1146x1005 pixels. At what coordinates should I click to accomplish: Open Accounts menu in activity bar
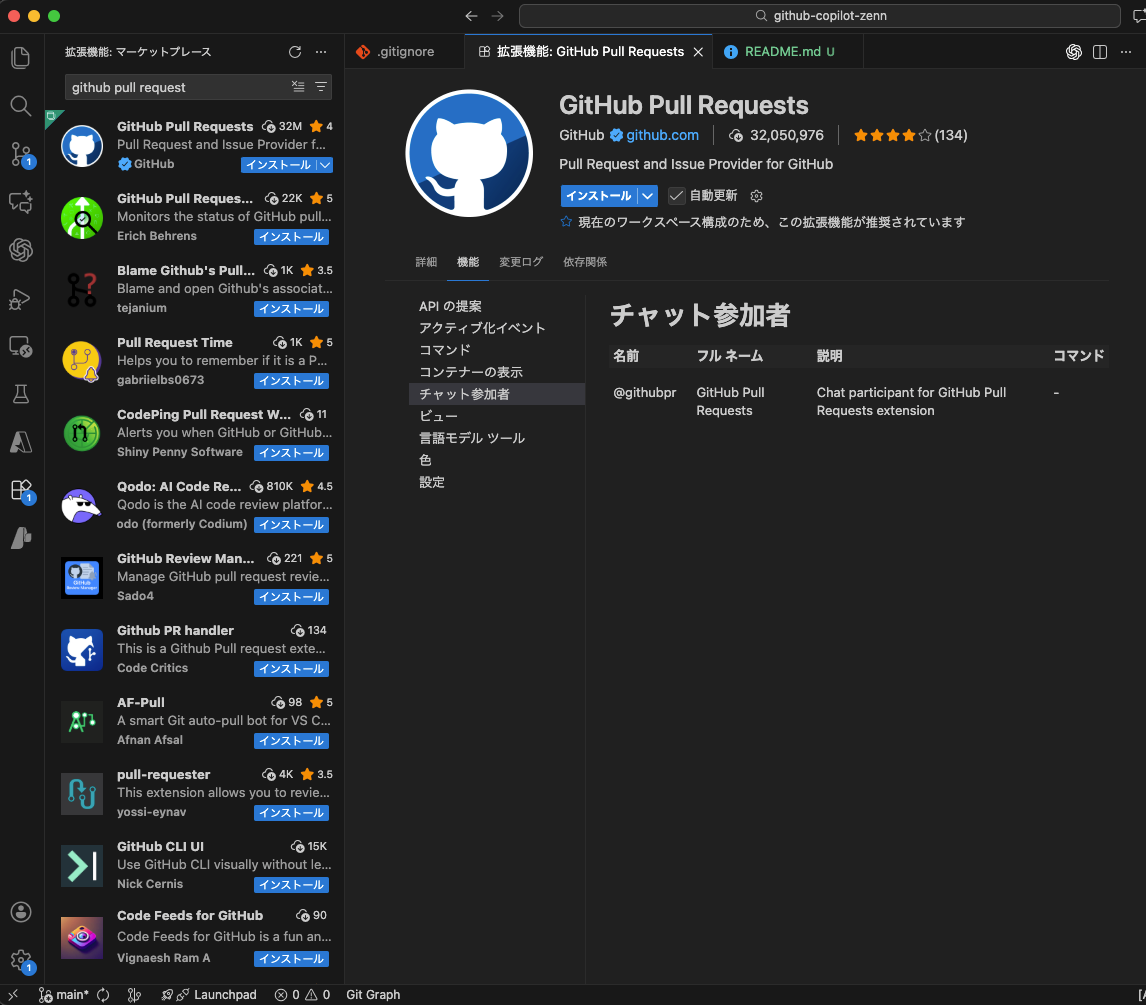click(21, 911)
